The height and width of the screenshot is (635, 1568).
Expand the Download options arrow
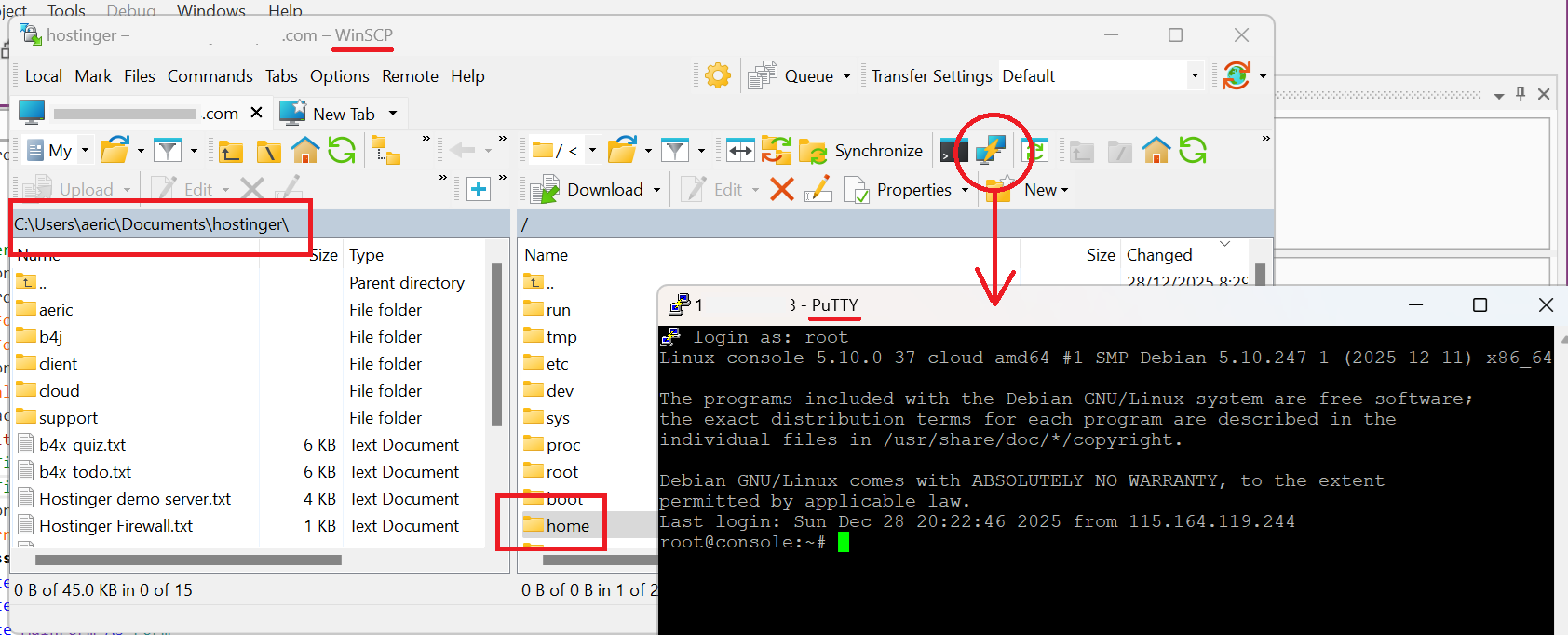point(656,190)
